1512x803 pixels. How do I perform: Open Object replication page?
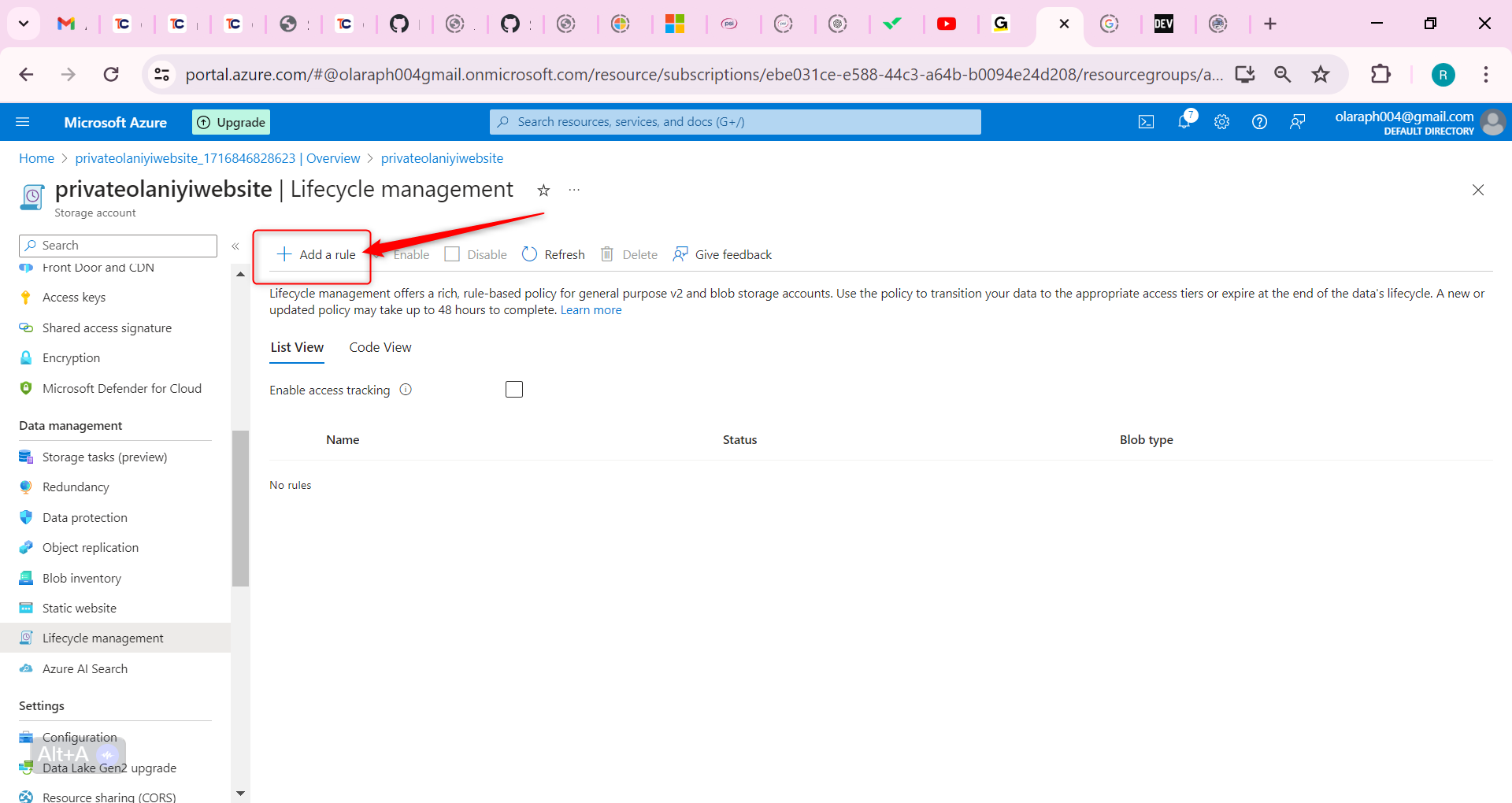pyautogui.click(x=91, y=548)
